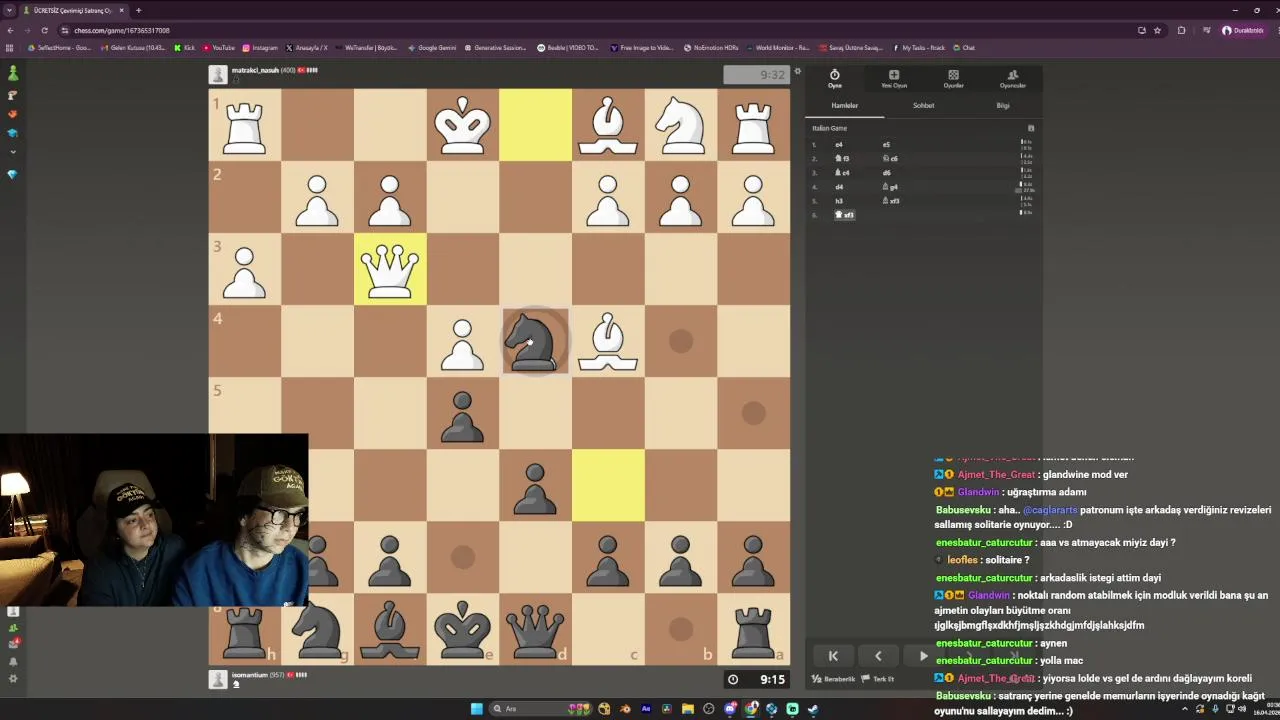Open Steam from the taskbar
The height and width of the screenshot is (720, 1280).
813,709
